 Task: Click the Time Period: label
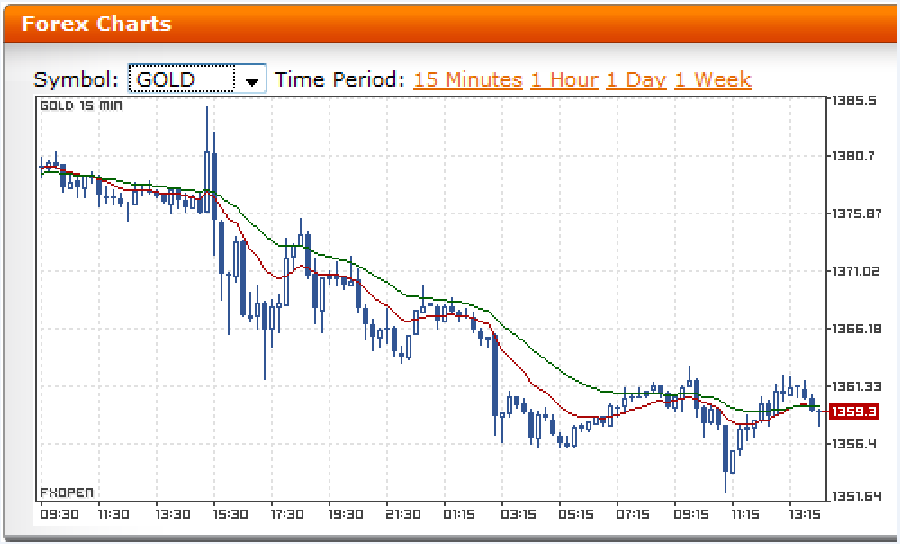340,79
